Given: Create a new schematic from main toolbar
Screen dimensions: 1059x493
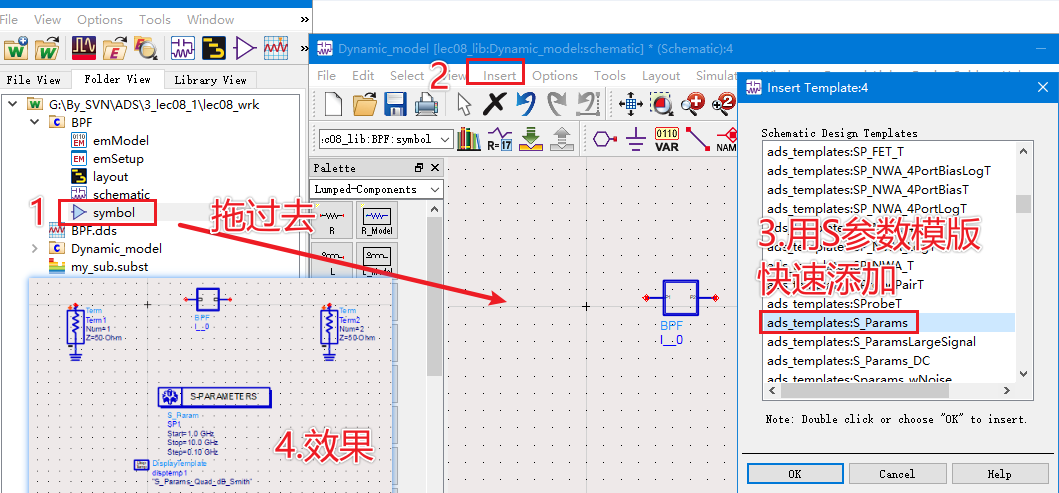Looking at the screenshot, I should click(x=182, y=49).
